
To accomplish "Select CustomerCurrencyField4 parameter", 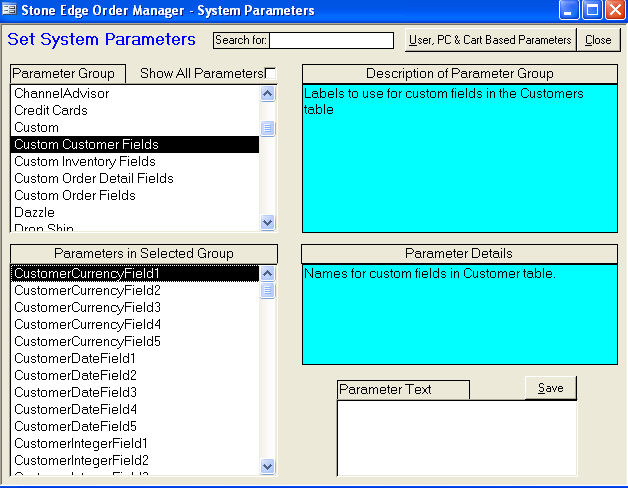I will 135,325.
